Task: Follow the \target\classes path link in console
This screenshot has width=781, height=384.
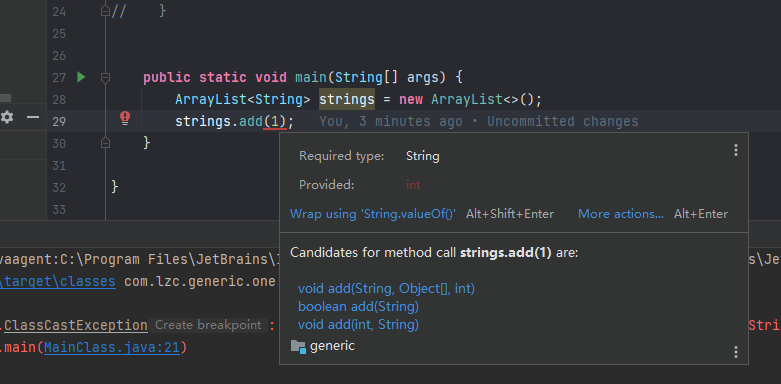Action: coord(58,281)
